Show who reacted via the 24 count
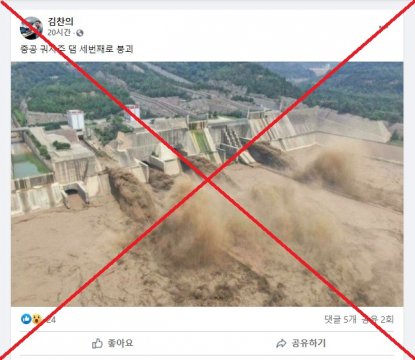 pyautogui.click(x=51, y=320)
